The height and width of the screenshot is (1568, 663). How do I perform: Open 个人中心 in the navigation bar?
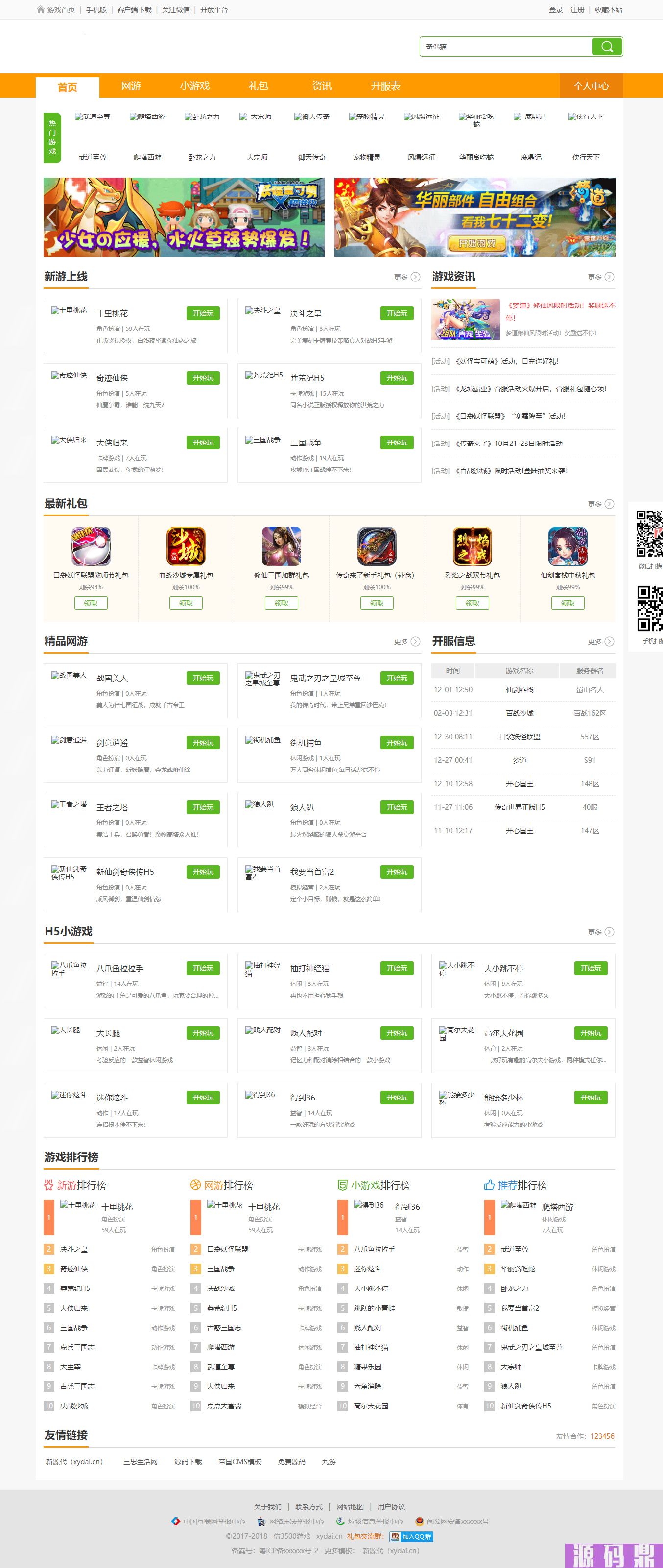[x=591, y=86]
